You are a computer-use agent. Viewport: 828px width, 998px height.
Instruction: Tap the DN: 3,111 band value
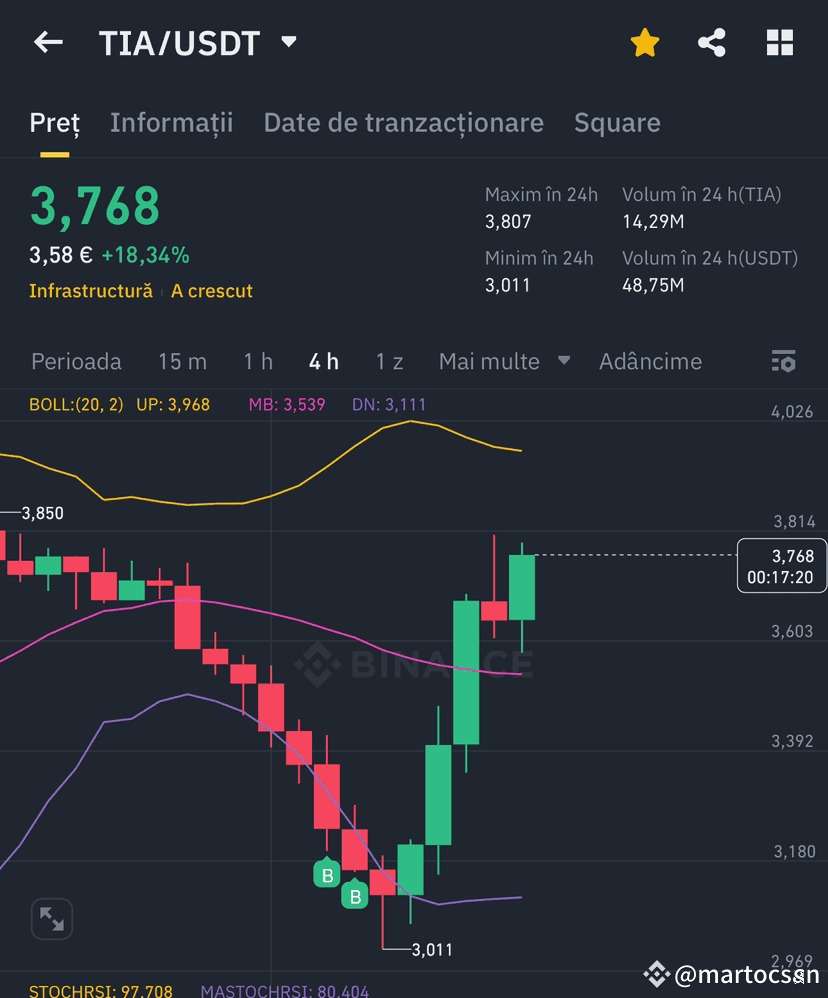pyautogui.click(x=389, y=405)
